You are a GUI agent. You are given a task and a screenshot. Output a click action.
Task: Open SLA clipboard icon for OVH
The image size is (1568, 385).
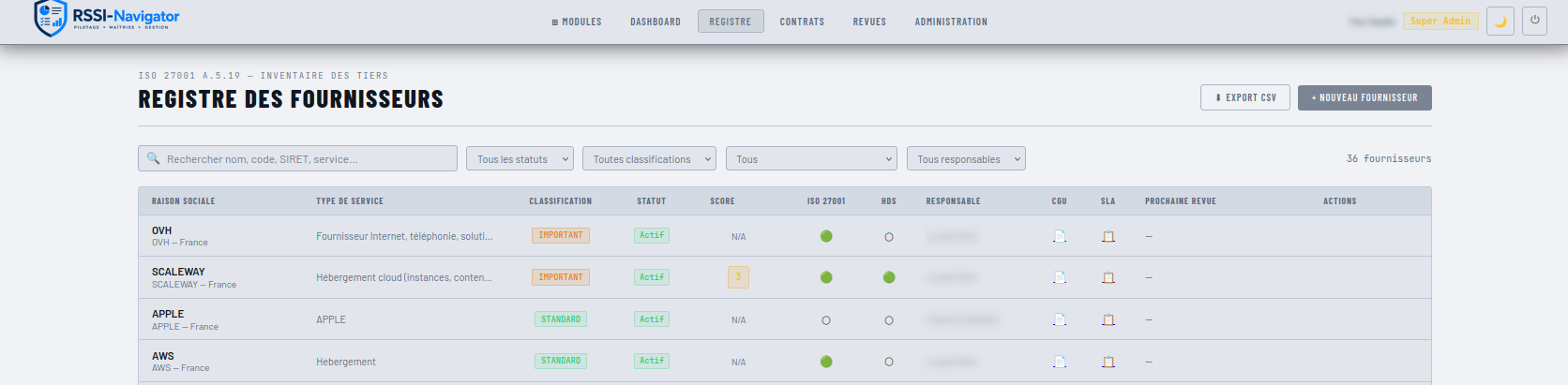(1108, 236)
